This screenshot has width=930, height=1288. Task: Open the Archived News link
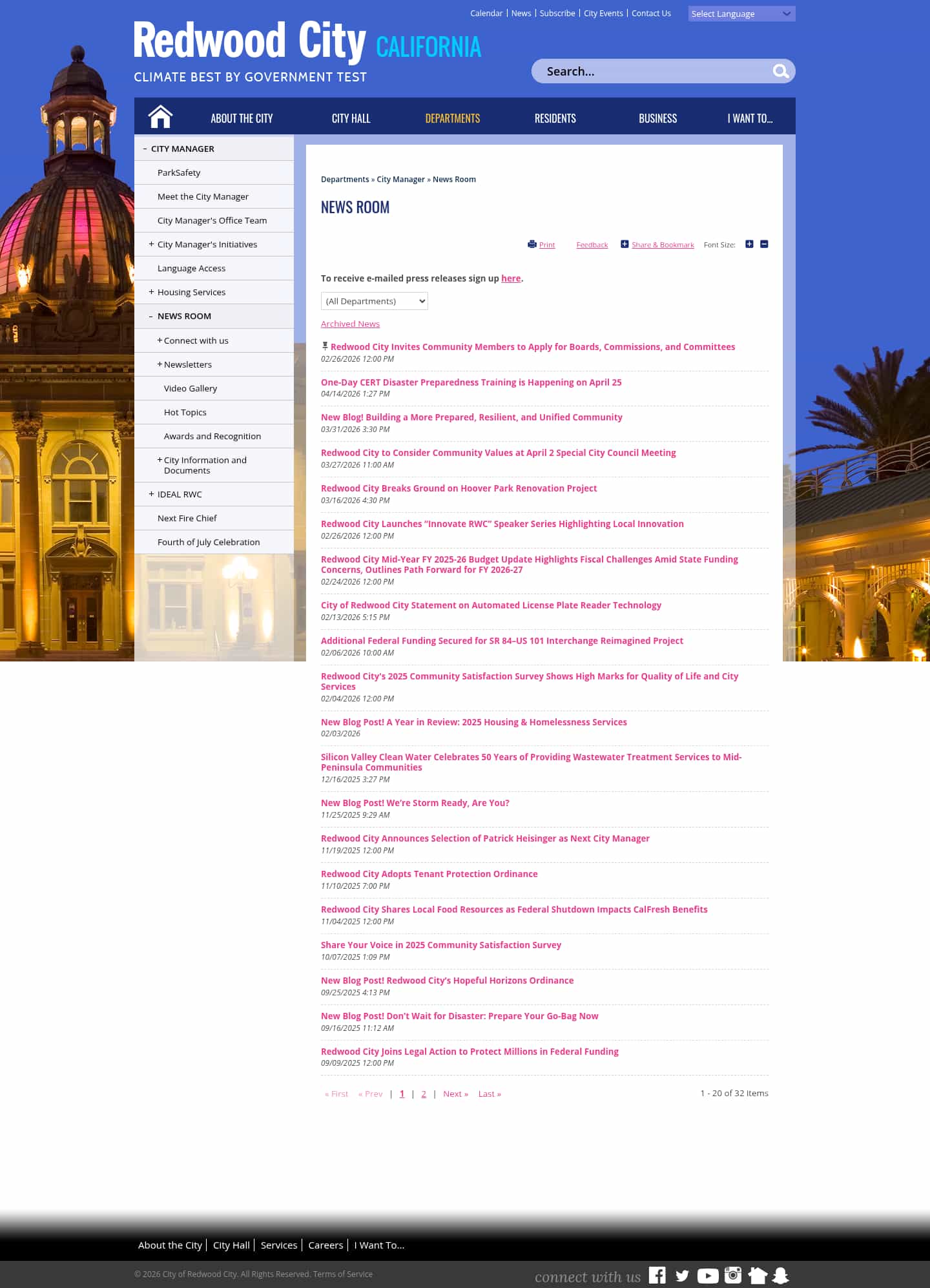[x=350, y=324]
